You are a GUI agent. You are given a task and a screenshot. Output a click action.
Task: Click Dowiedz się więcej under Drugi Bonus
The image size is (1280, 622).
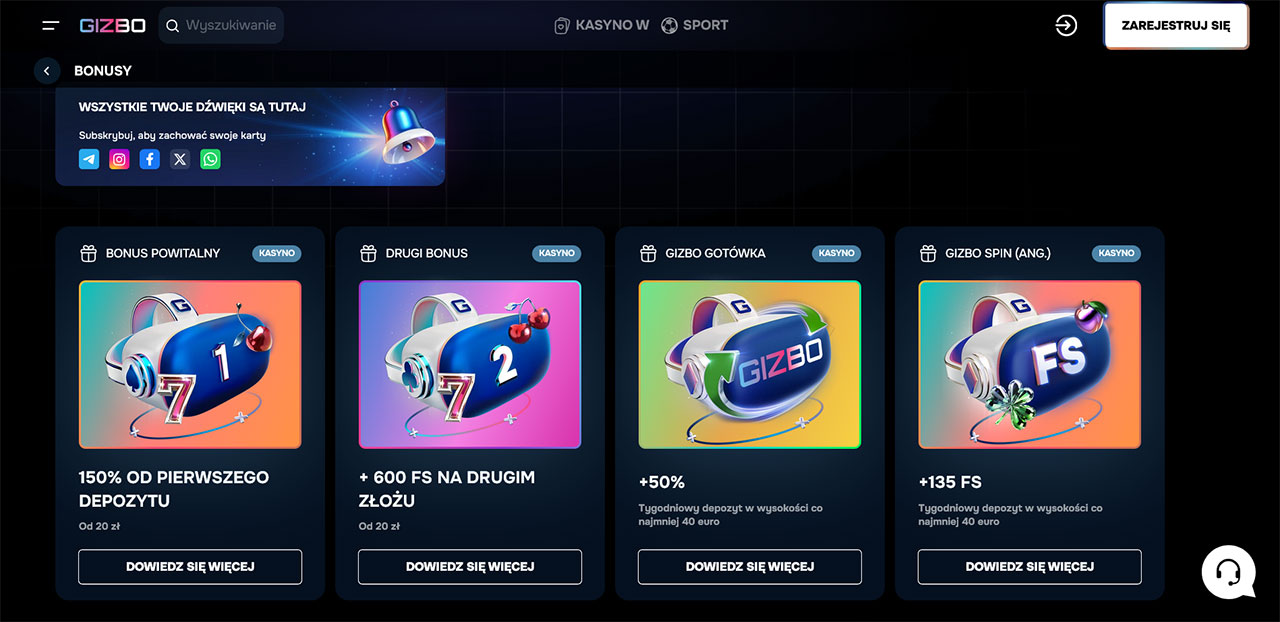[x=470, y=566]
